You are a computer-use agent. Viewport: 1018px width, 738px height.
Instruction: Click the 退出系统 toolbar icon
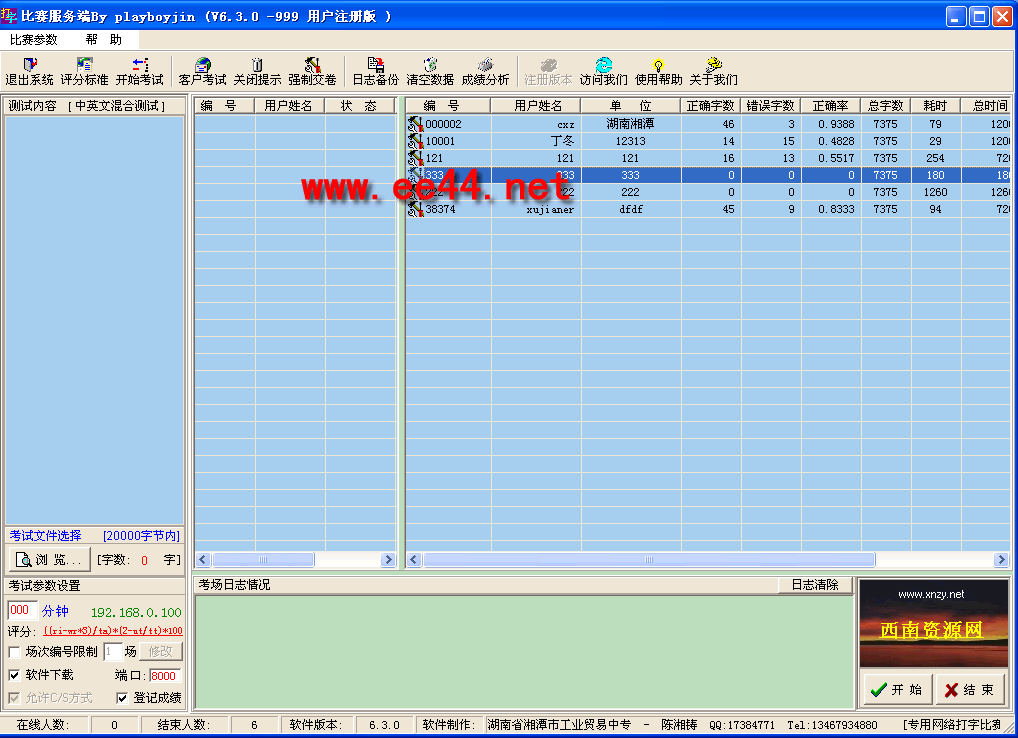(29, 71)
